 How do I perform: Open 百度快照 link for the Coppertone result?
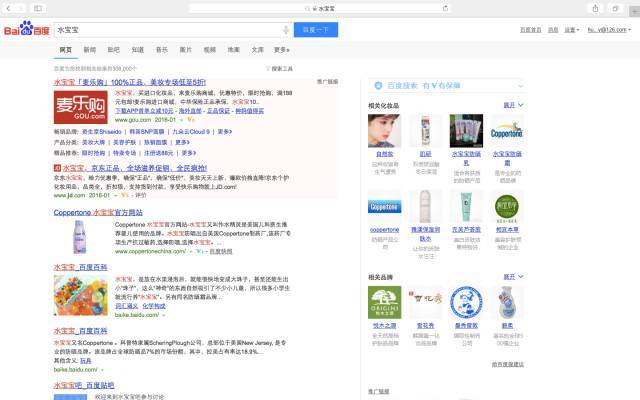pyautogui.click(x=221, y=251)
